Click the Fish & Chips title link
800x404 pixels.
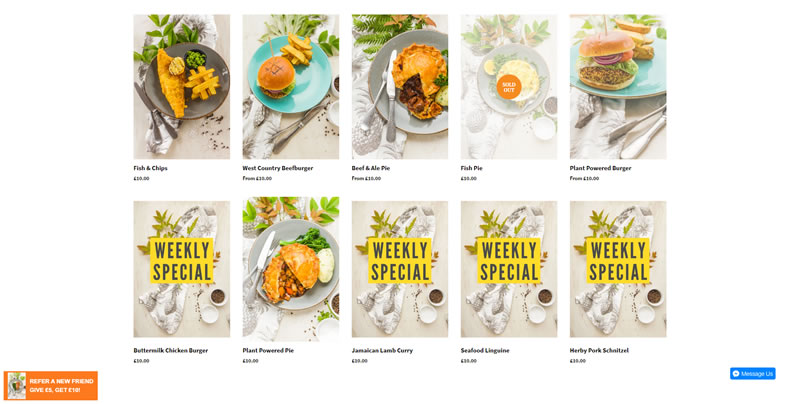[151, 168]
